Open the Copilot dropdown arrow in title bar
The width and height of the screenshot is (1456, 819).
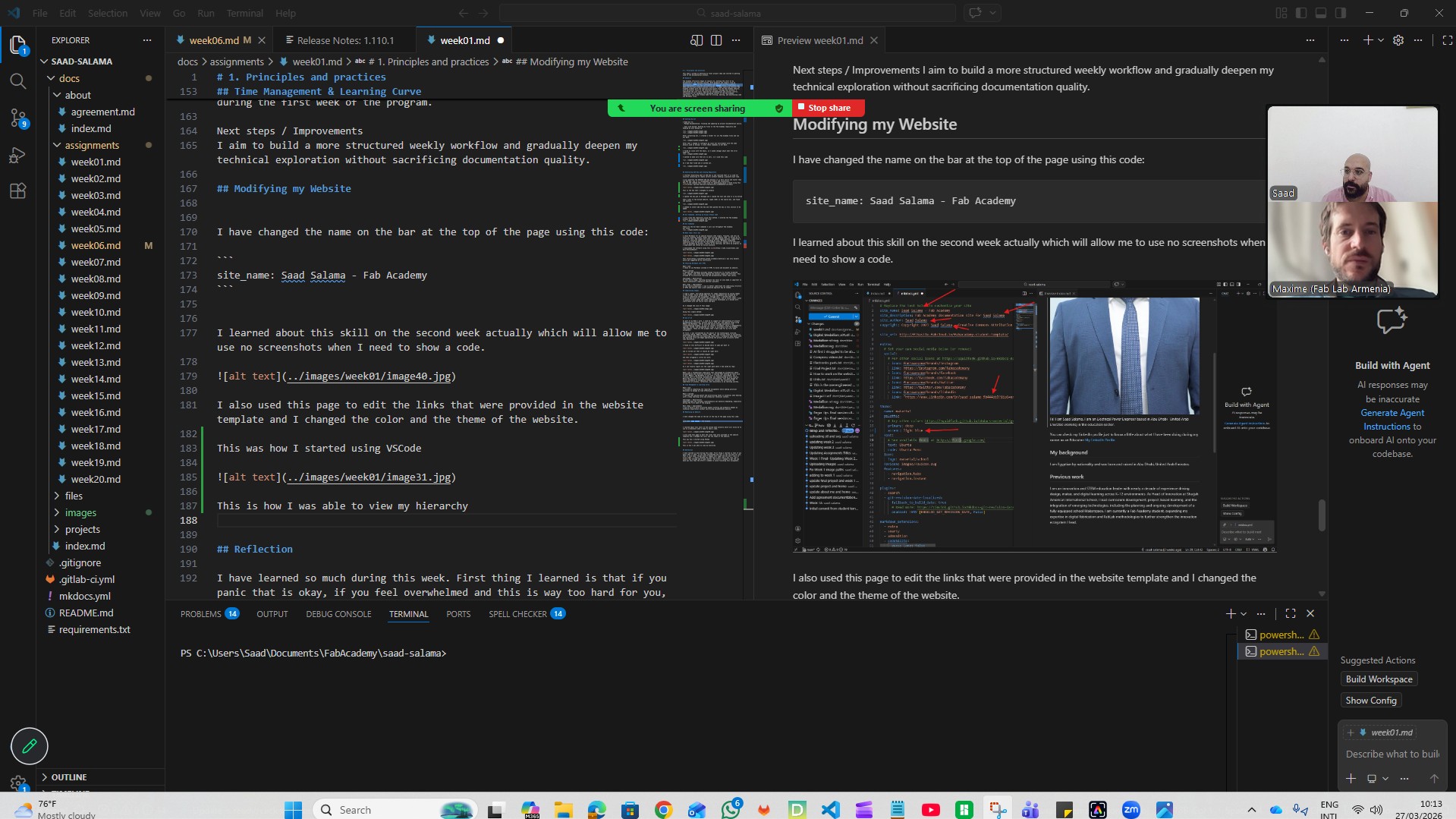[992, 13]
